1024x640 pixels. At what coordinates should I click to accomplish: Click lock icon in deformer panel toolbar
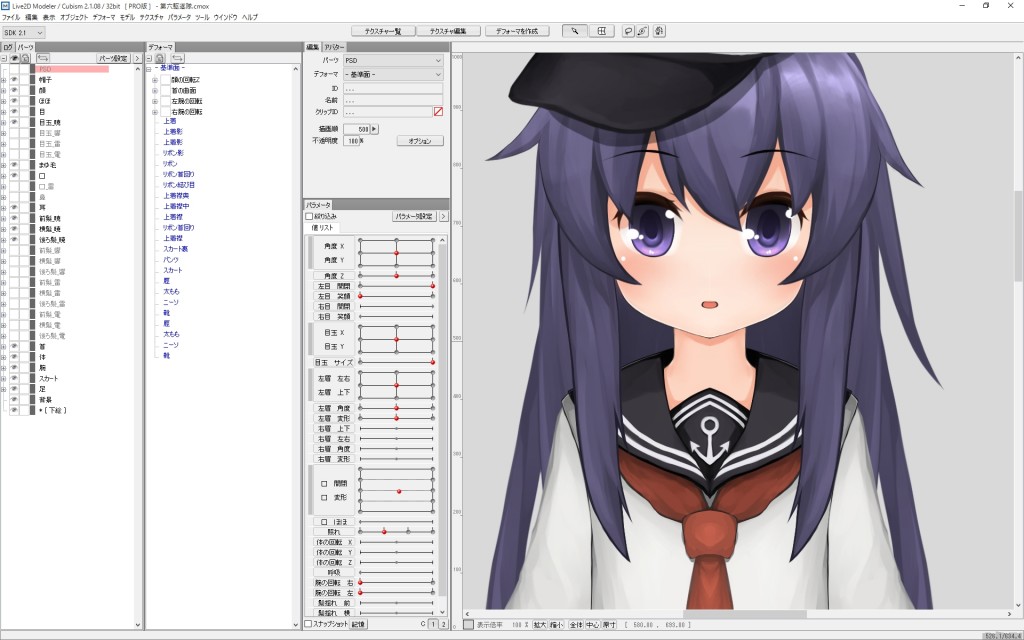point(159,58)
